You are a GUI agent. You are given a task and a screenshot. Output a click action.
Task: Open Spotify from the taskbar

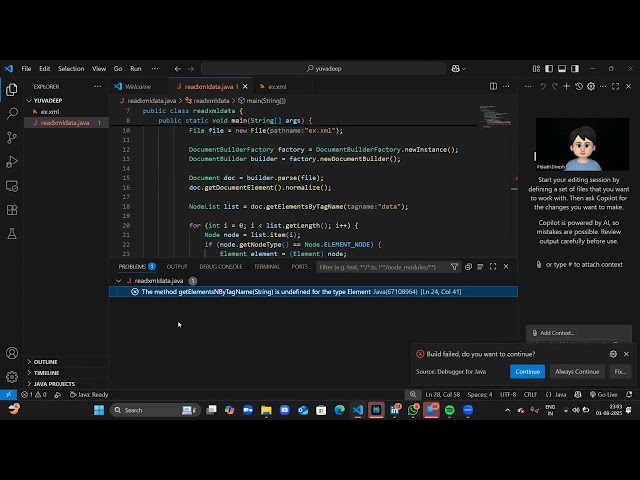tap(449, 410)
